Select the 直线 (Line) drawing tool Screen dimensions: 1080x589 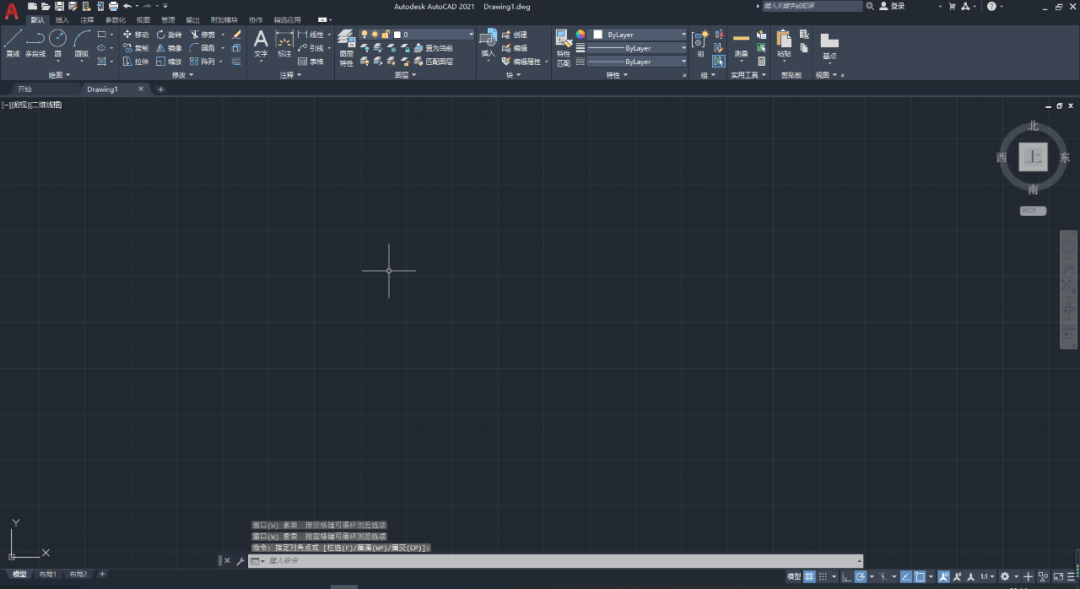pos(13,42)
